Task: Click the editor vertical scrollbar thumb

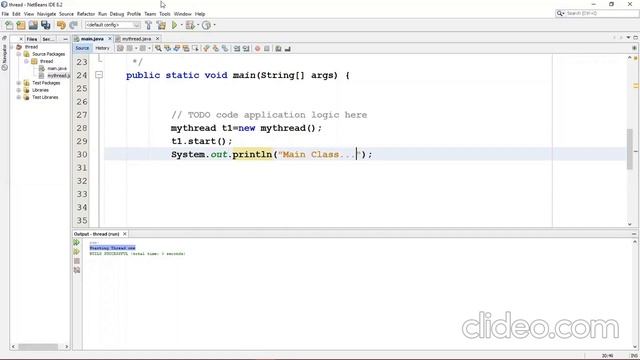Action: click(630, 149)
